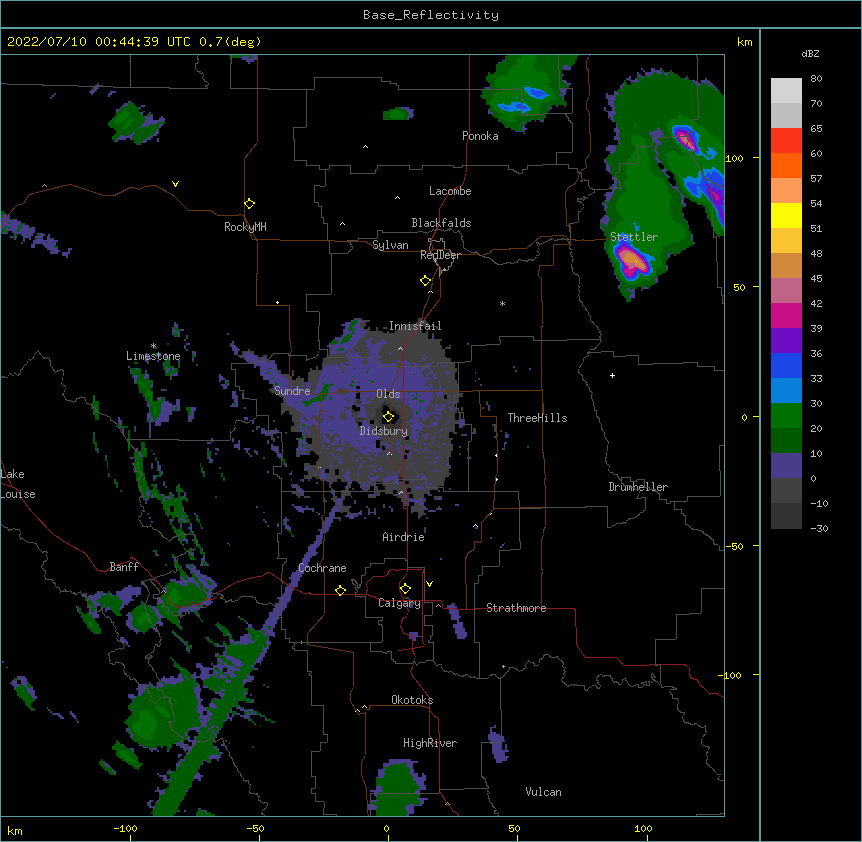Select the Blackfalds city label
This screenshot has height=842, width=862.
click(x=441, y=223)
